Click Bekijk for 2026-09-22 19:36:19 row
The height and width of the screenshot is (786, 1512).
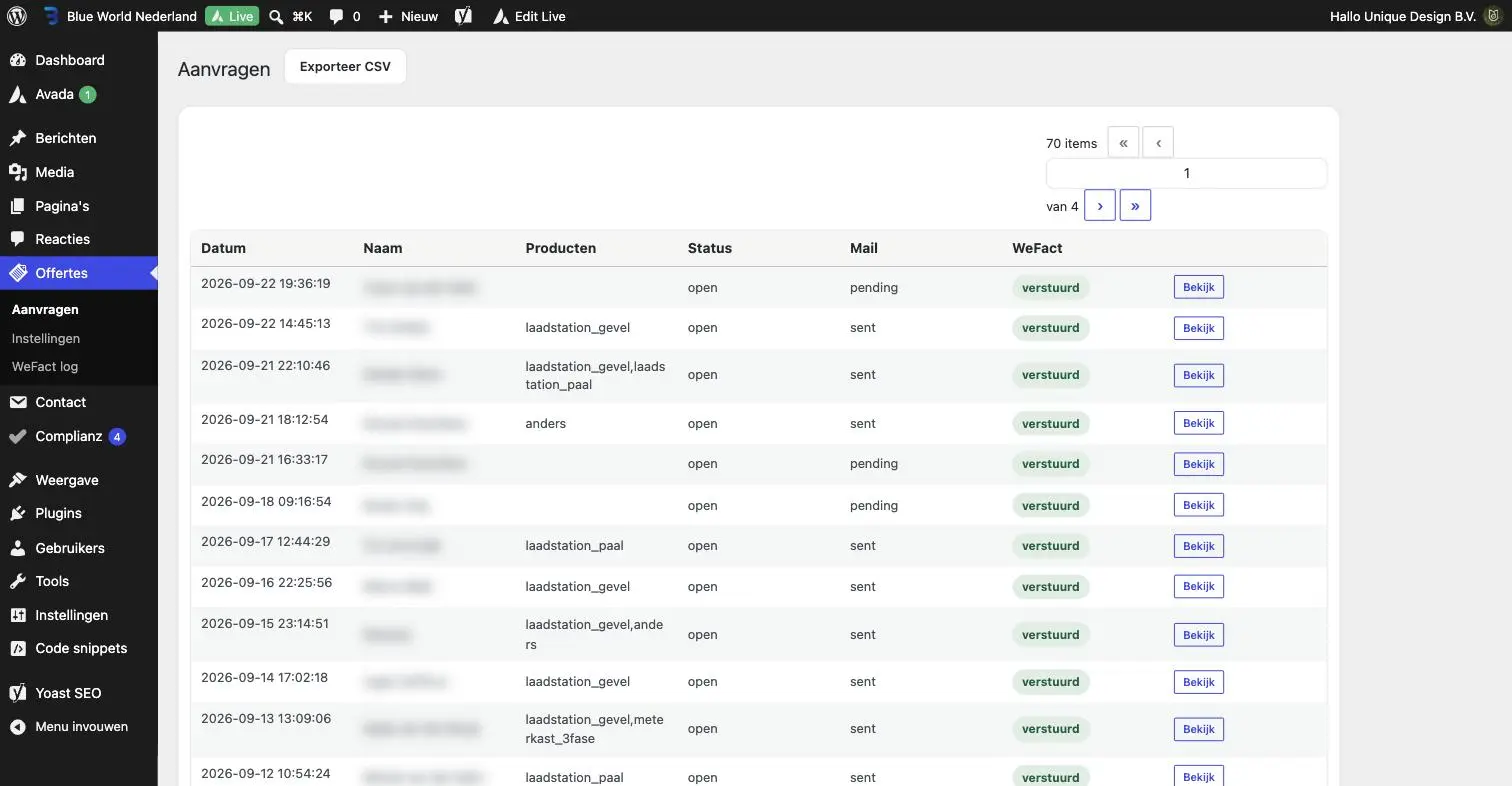coord(1199,287)
